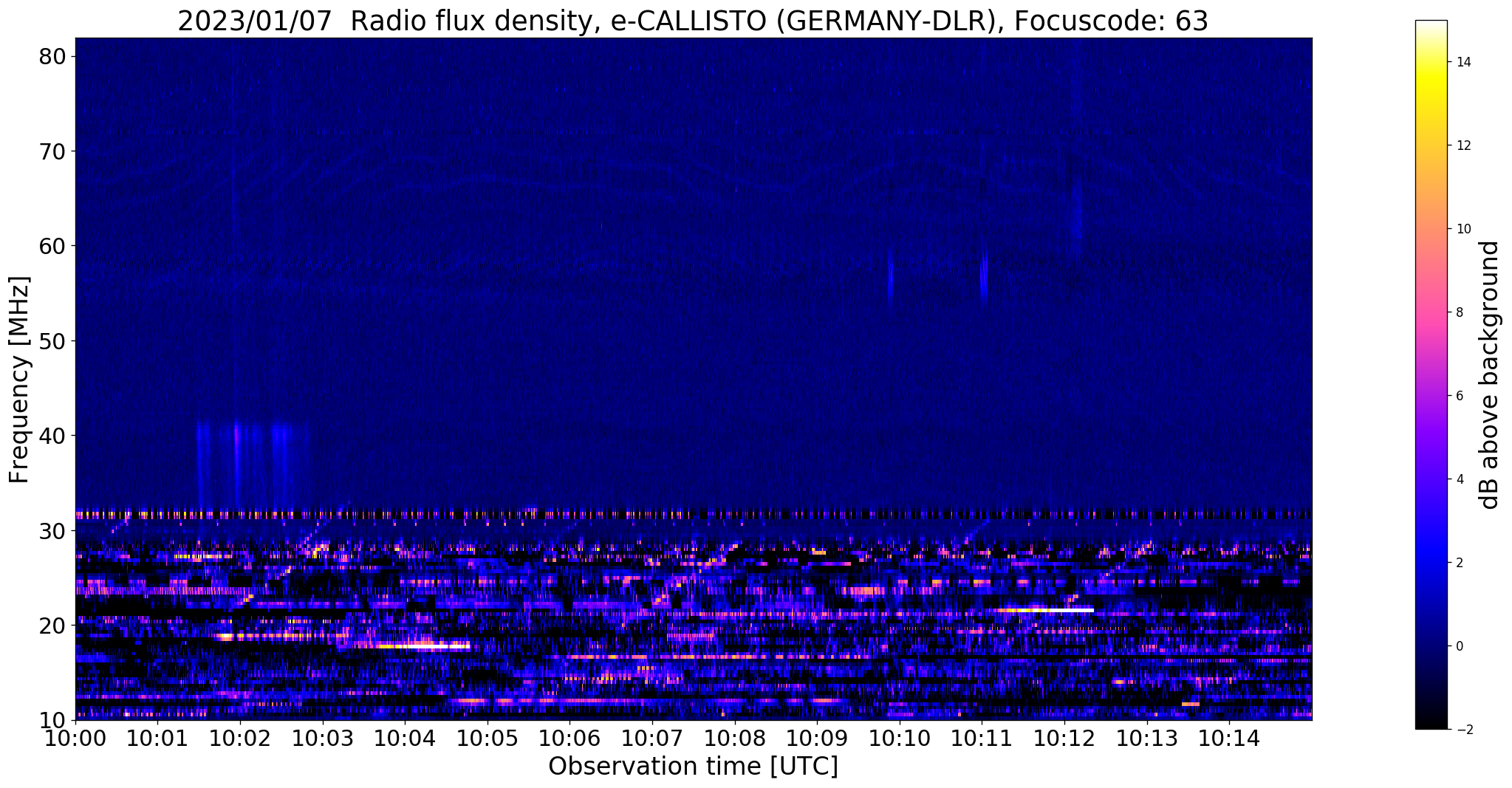Click the 30 MHz frequency tick label
The image size is (1512, 788).
point(54,531)
